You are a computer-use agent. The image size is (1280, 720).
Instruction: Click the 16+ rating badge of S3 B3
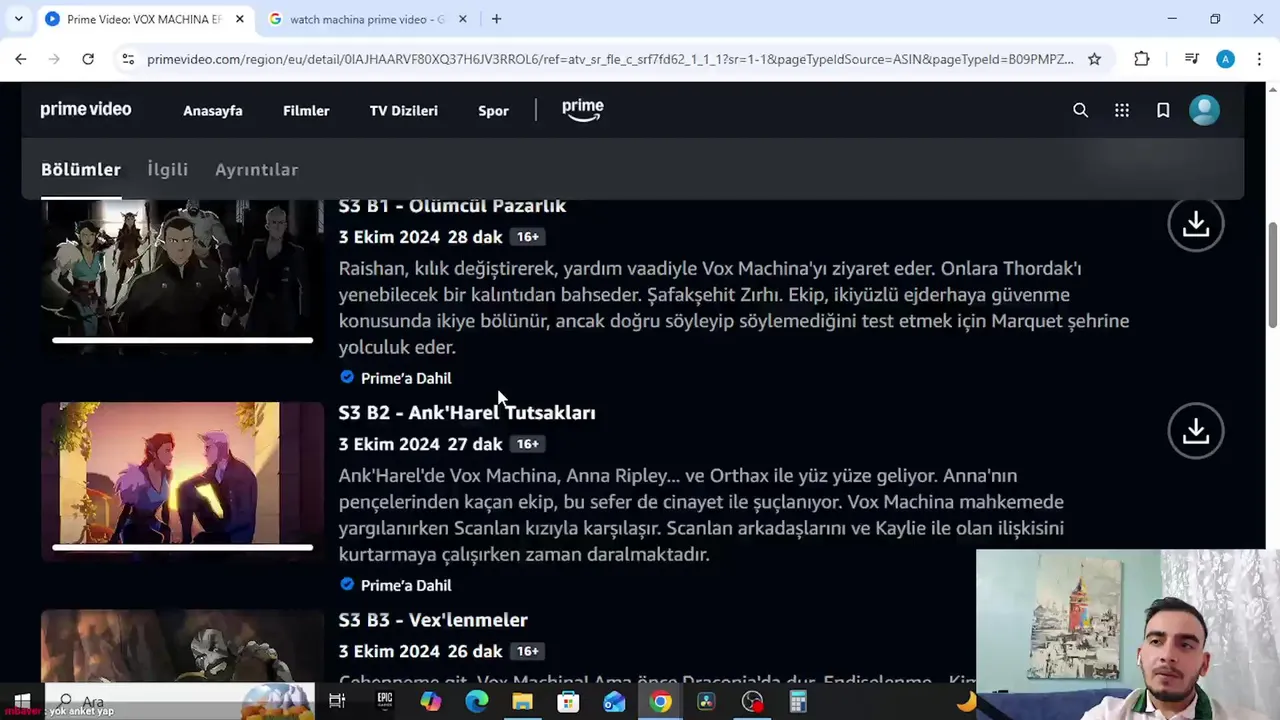tap(527, 651)
